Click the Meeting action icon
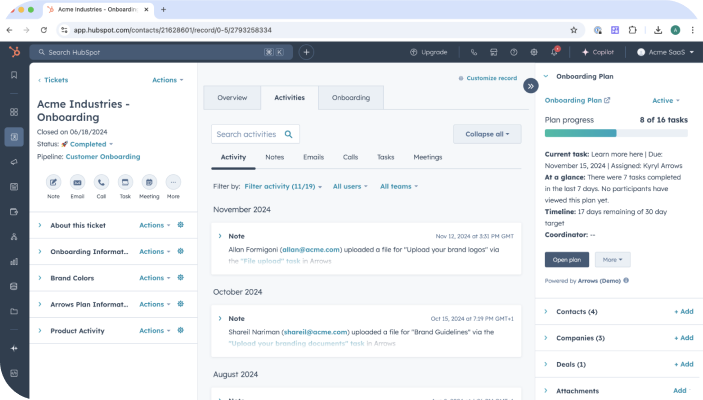 click(149, 182)
